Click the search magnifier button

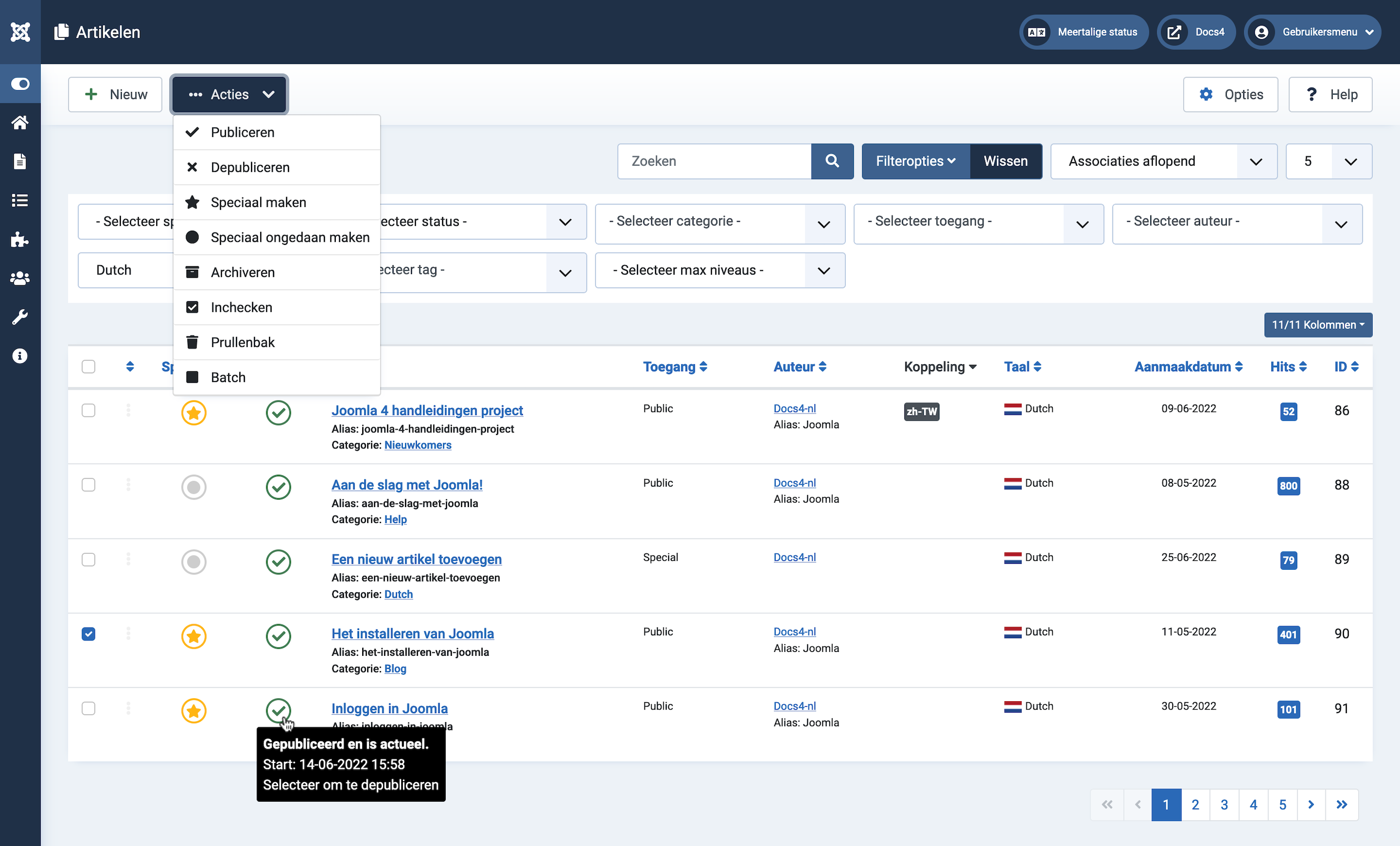click(x=832, y=161)
